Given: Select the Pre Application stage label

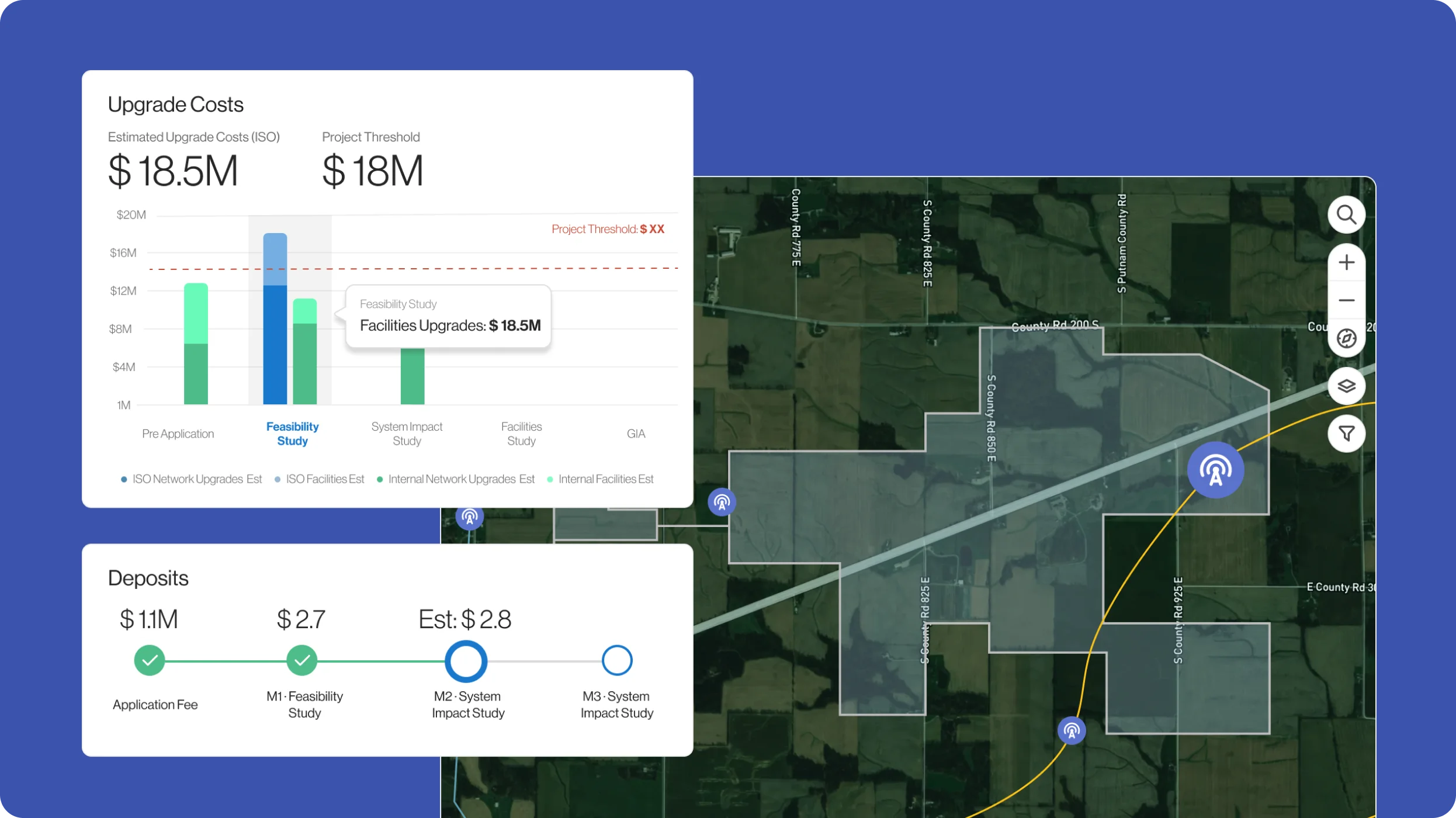Looking at the screenshot, I should coord(178,434).
